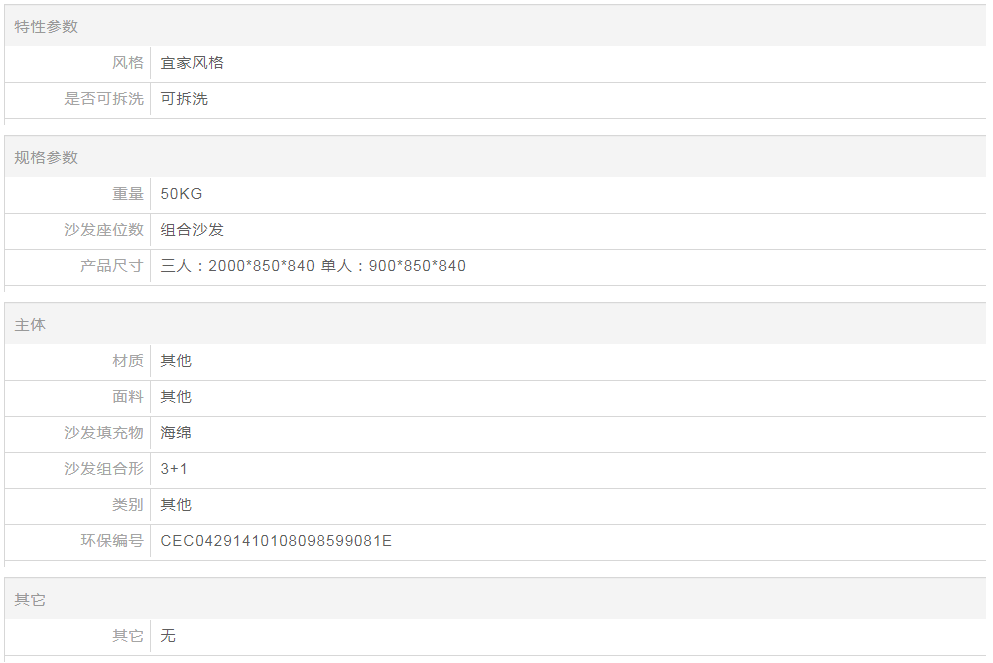Click the 沙发填充物 row label
The image size is (993, 663).
click(x=104, y=433)
